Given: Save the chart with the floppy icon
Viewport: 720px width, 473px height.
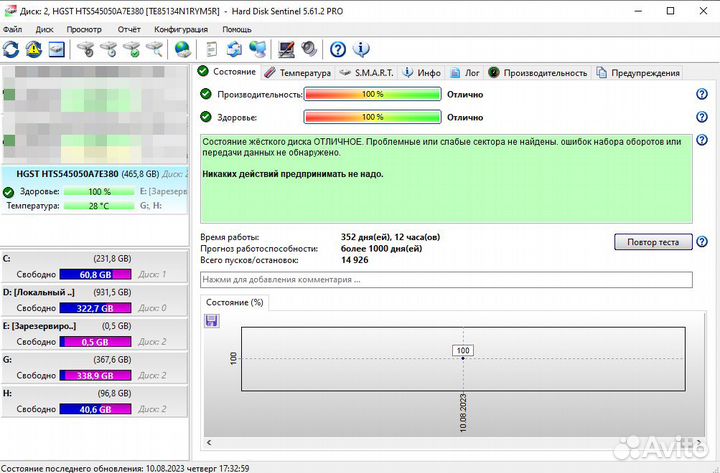Looking at the screenshot, I should [x=212, y=321].
